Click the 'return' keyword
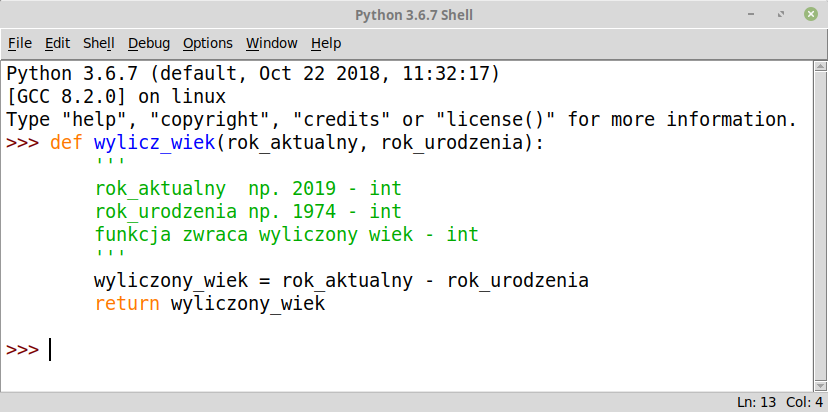This screenshot has width=828, height=412. (127, 303)
